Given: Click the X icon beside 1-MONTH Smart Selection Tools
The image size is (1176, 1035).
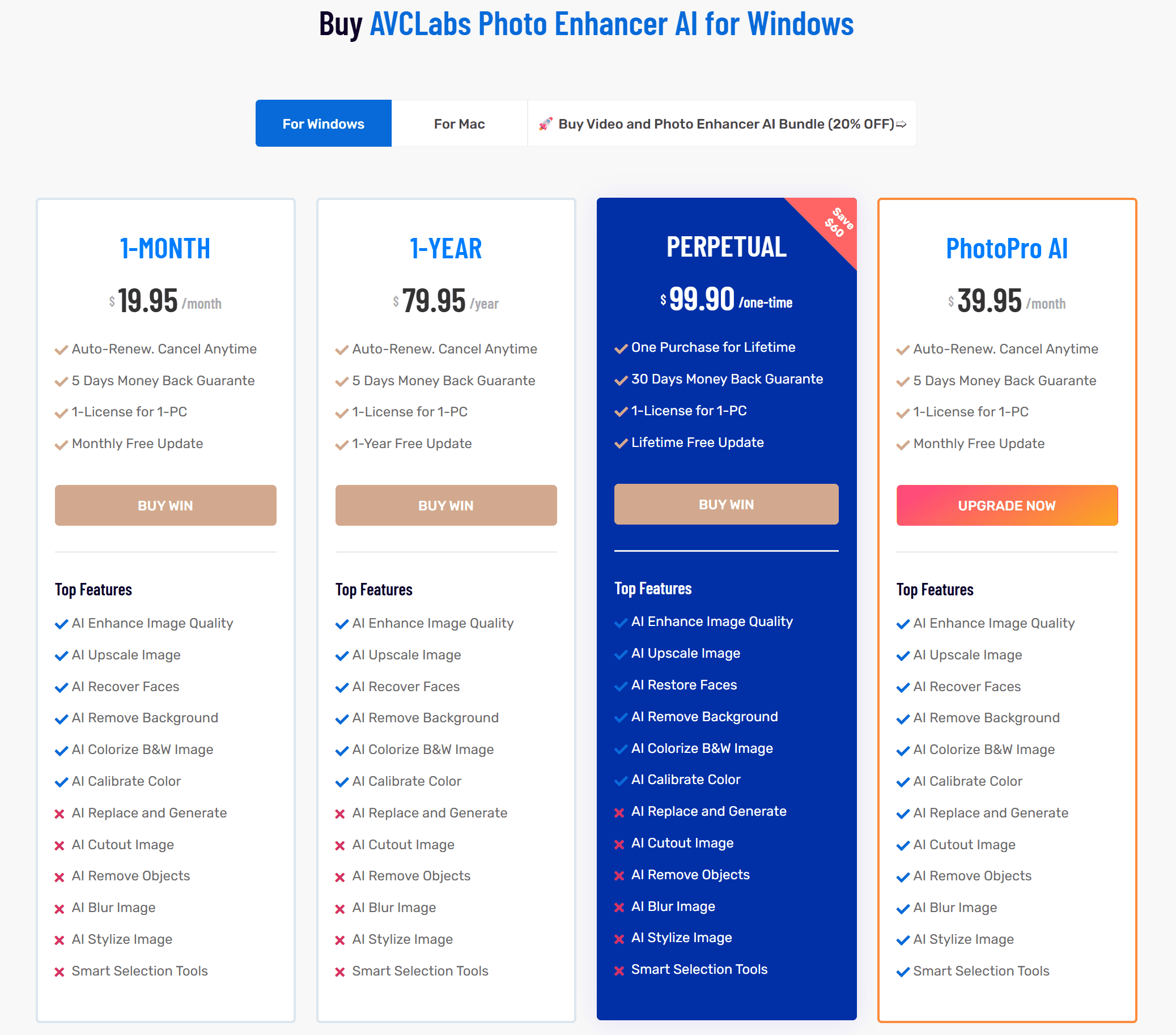Looking at the screenshot, I should 60,972.
